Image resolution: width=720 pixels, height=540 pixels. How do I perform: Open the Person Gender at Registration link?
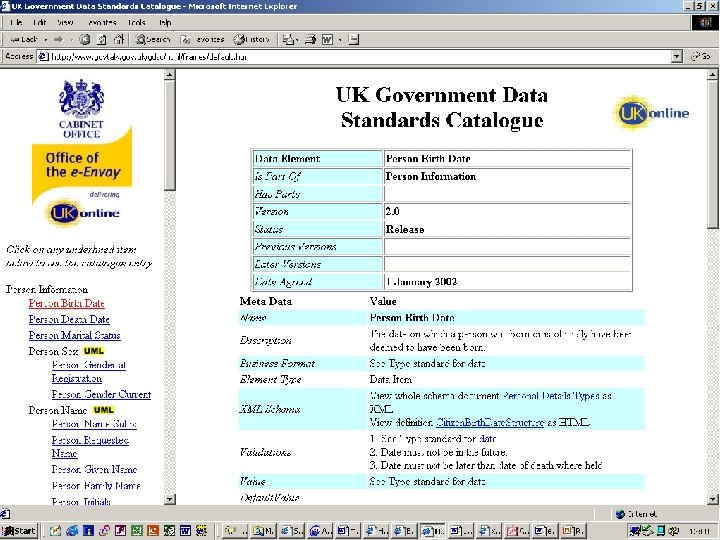88,371
